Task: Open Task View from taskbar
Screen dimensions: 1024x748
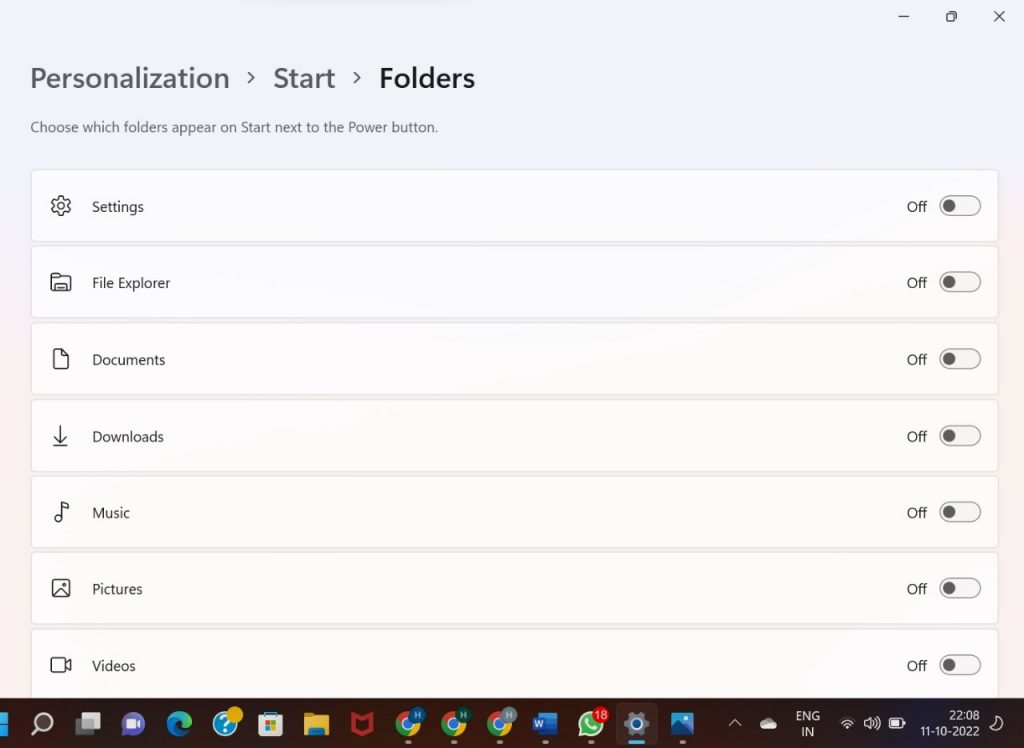Action: 88,723
